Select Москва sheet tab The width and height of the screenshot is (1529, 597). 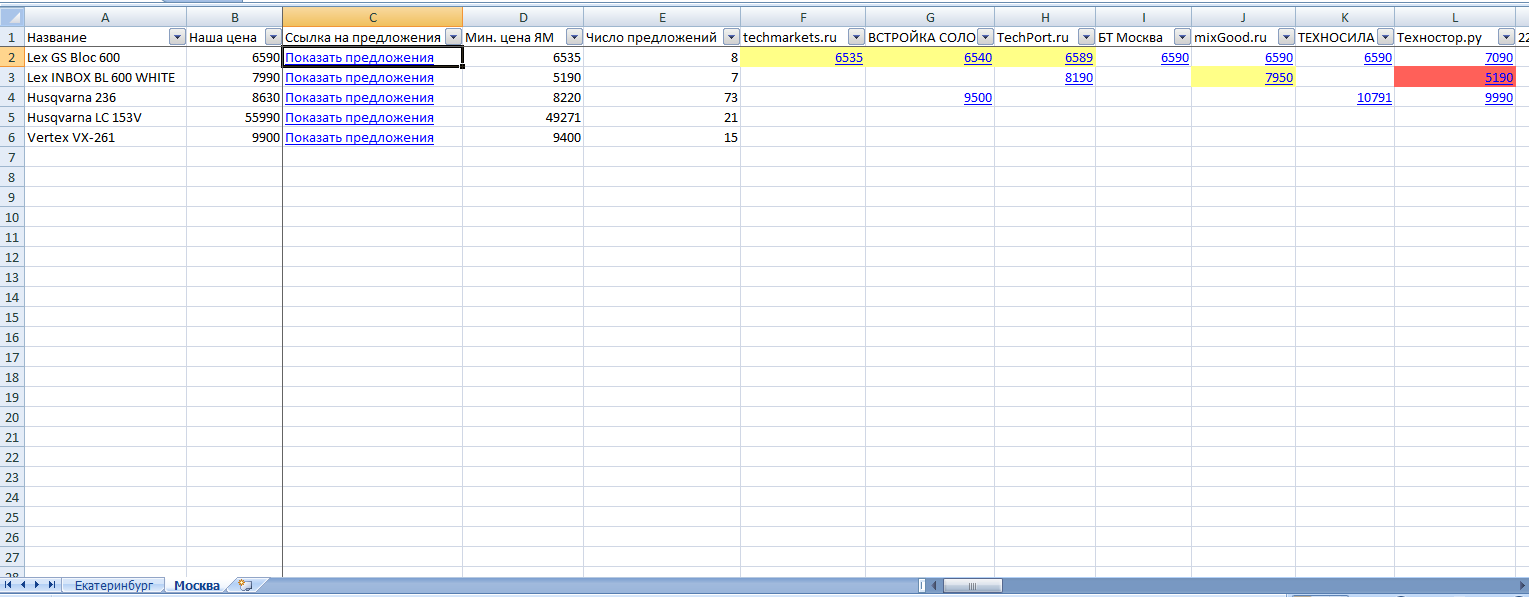coord(197,585)
